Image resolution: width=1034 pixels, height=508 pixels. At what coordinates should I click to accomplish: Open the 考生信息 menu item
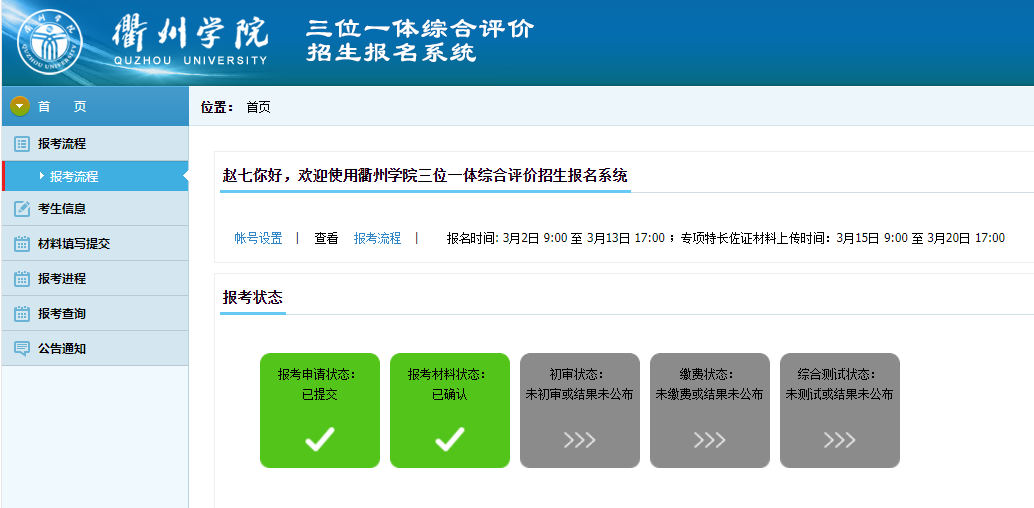[62, 209]
